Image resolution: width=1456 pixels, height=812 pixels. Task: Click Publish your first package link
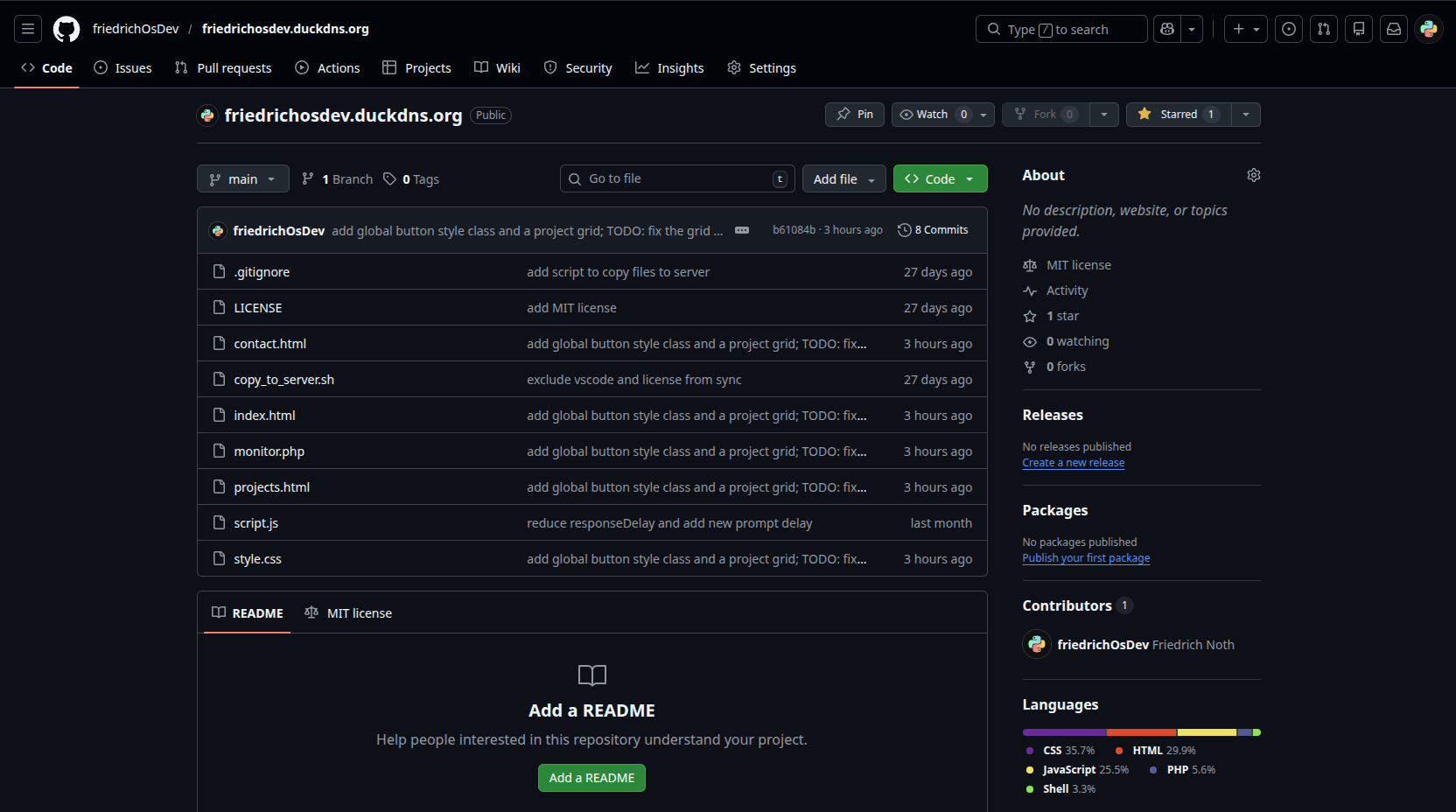(1086, 558)
